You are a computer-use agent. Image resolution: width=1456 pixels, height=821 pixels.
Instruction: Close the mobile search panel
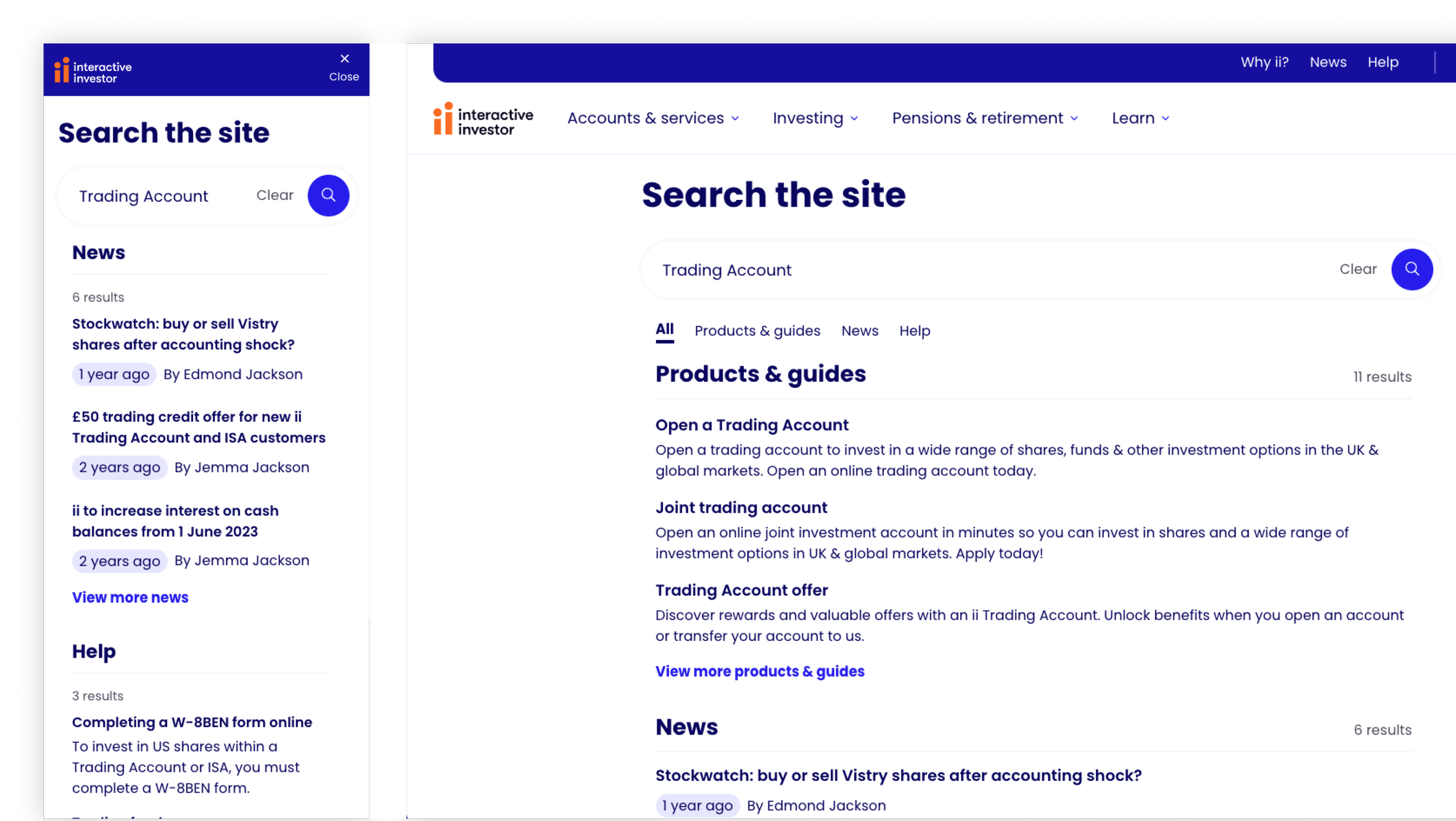pos(344,67)
